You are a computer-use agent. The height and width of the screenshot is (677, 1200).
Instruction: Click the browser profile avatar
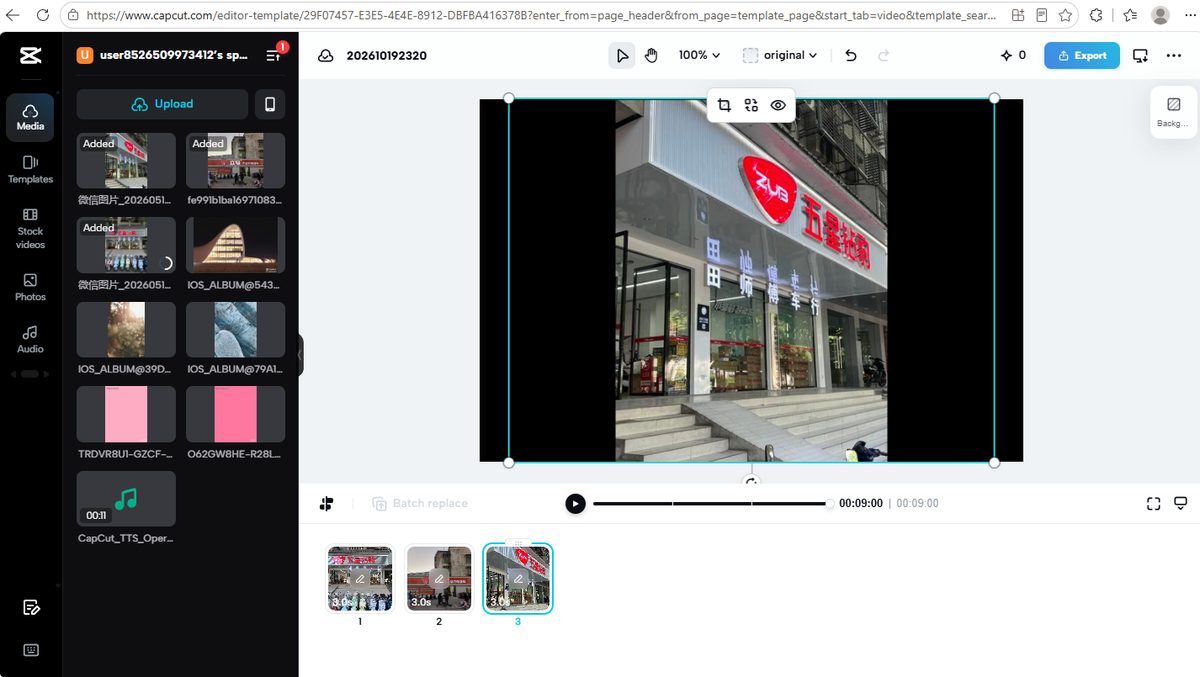point(1160,15)
